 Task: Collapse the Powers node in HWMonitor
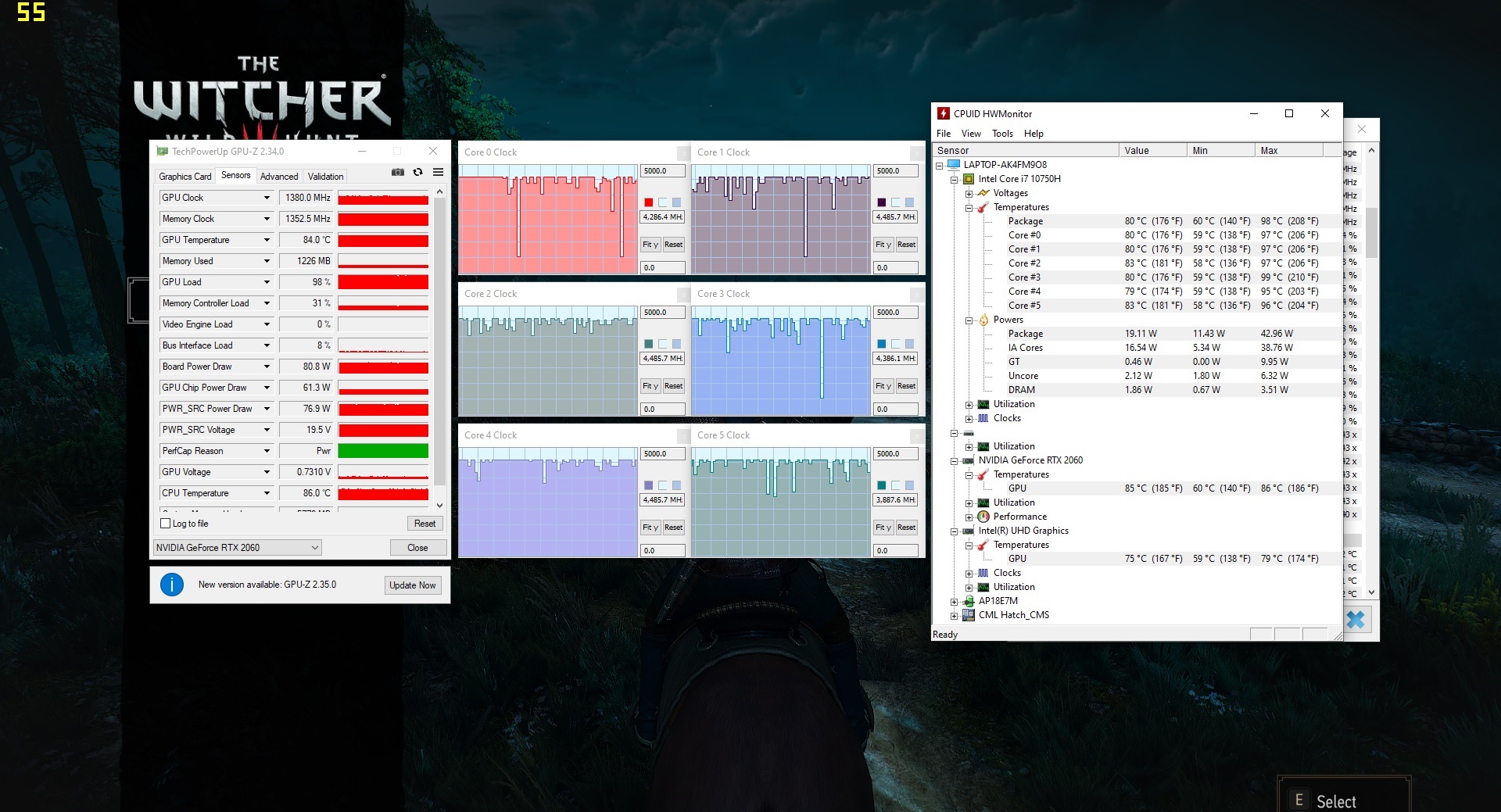[969, 320]
